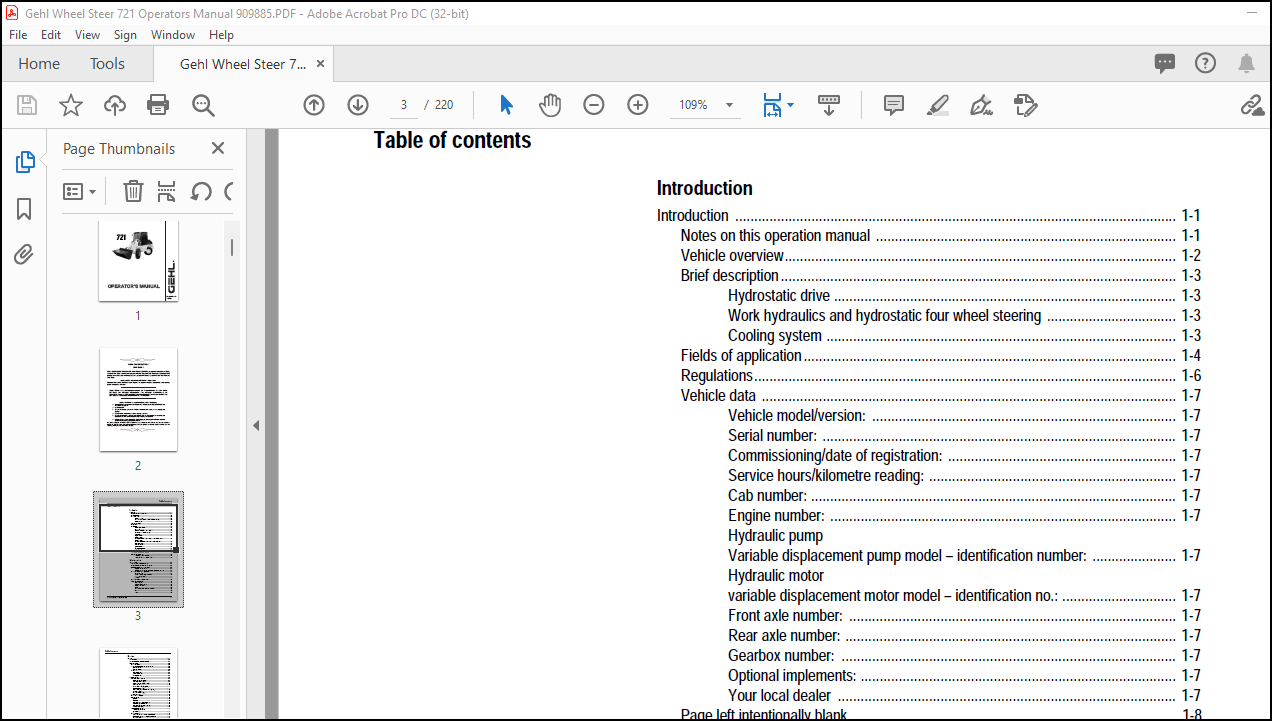This screenshot has width=1272, height=721.
Task: Select the arrow selection tool
Action: click(506, 105)
